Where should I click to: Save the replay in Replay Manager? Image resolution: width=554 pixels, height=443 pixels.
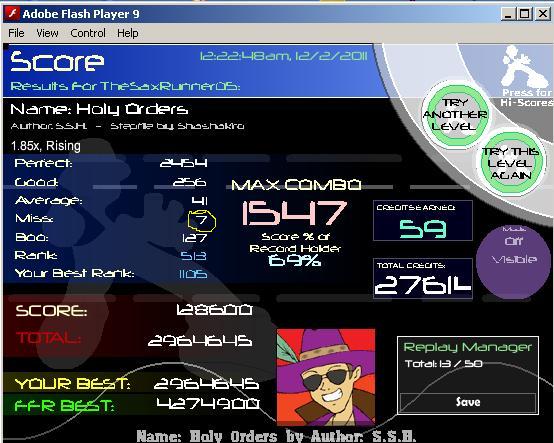pyautogui.click(x=468, y=402)
